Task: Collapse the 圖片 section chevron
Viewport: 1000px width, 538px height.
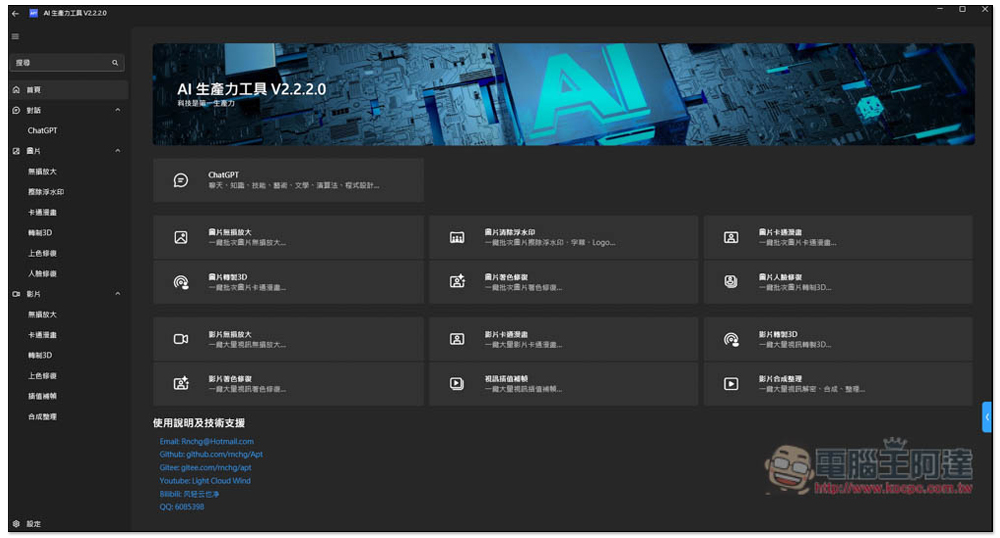Action: [117, 151]
